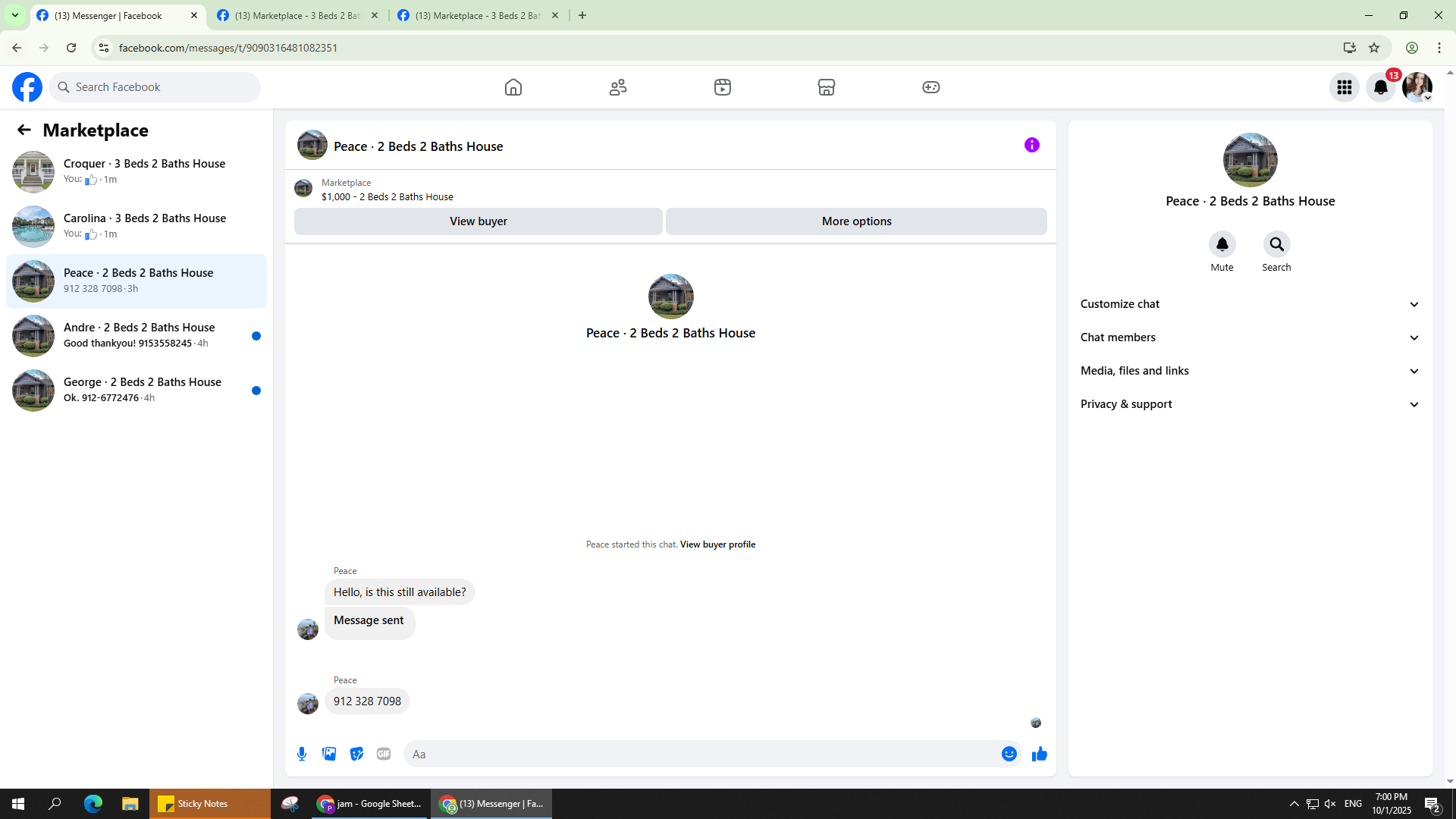This screenshot has height=819, width=1456.
Task: Click the browser address bar URL
Action: (228, 48)
